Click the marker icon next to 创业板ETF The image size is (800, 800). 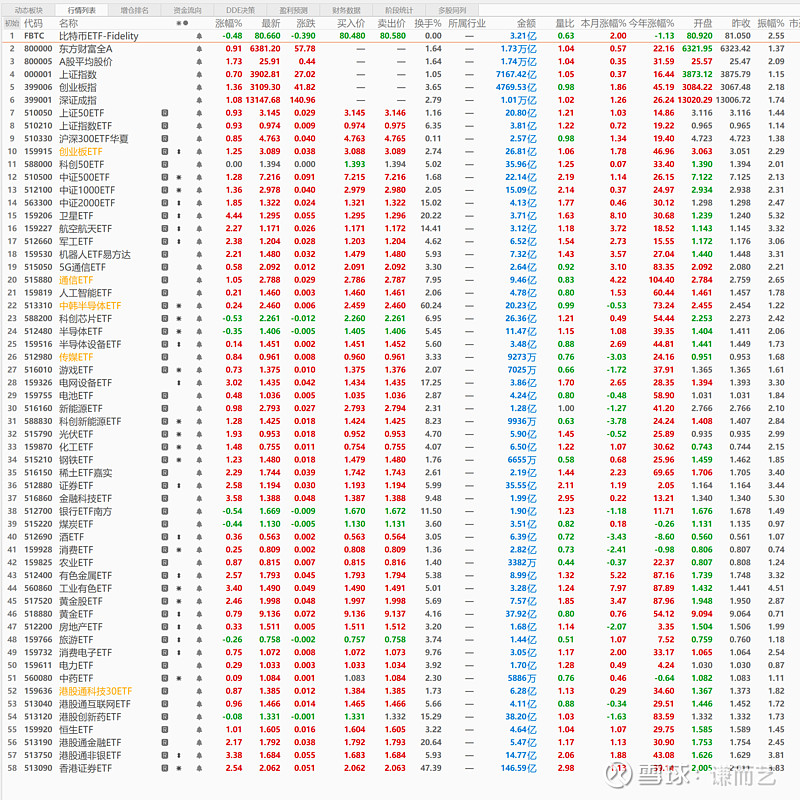coord(178,152)
